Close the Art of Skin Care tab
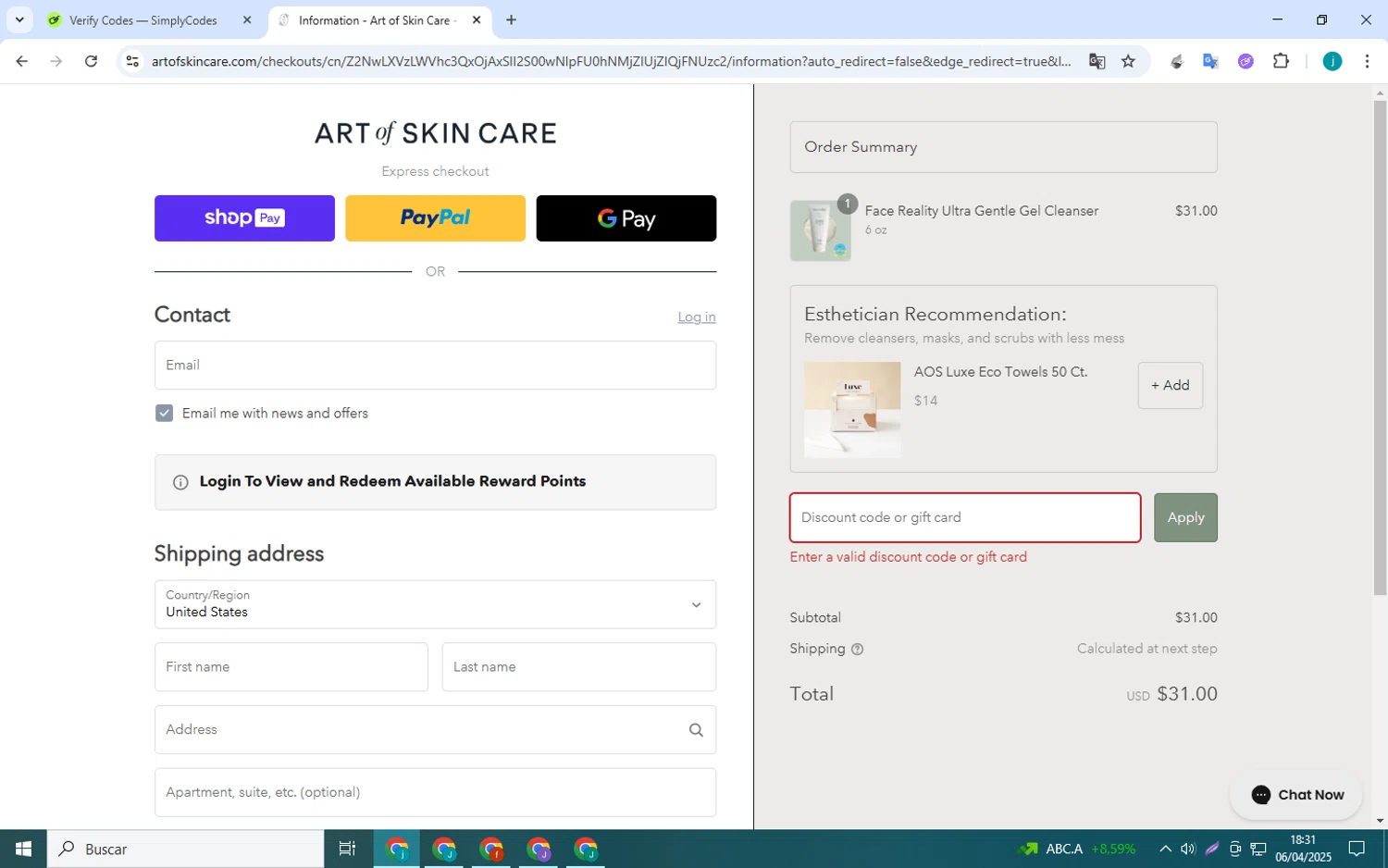 (477, 19)
